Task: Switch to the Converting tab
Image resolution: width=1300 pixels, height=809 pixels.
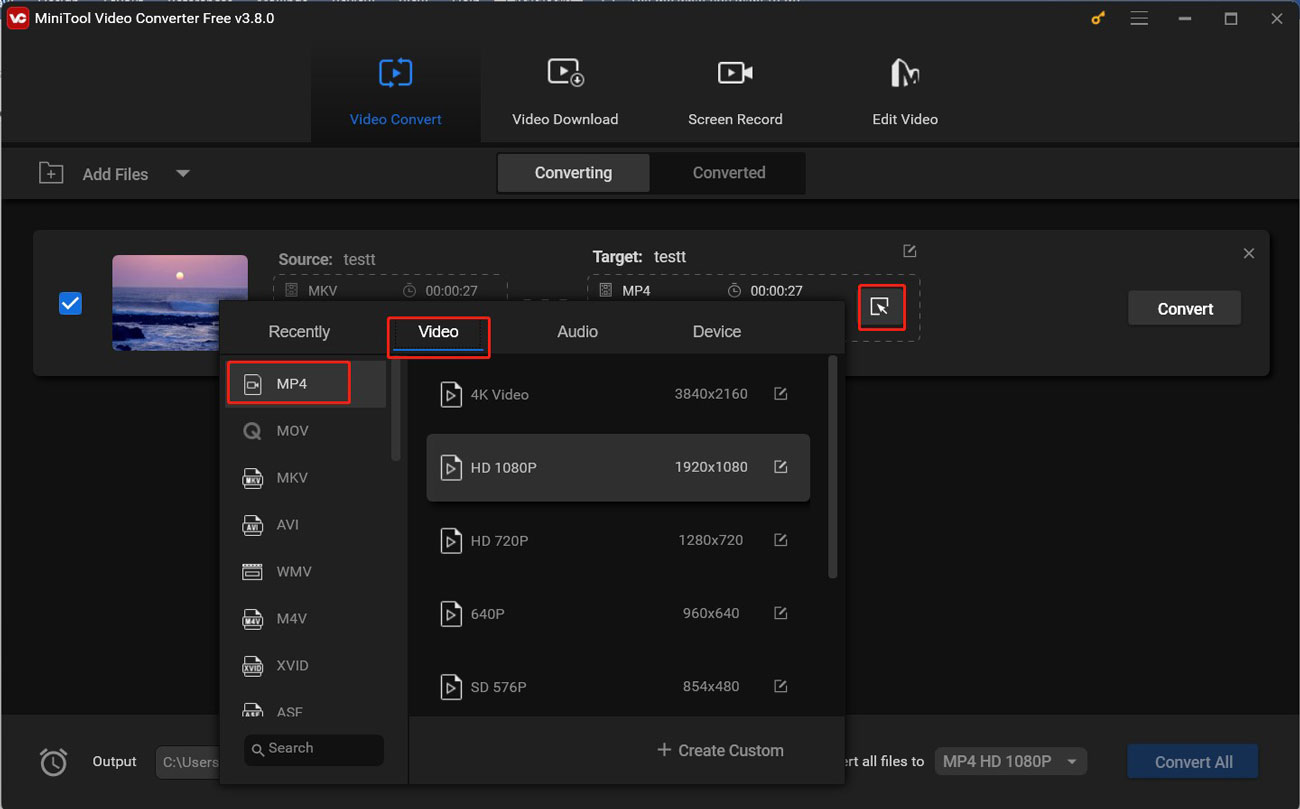Action: coord(573,173)
